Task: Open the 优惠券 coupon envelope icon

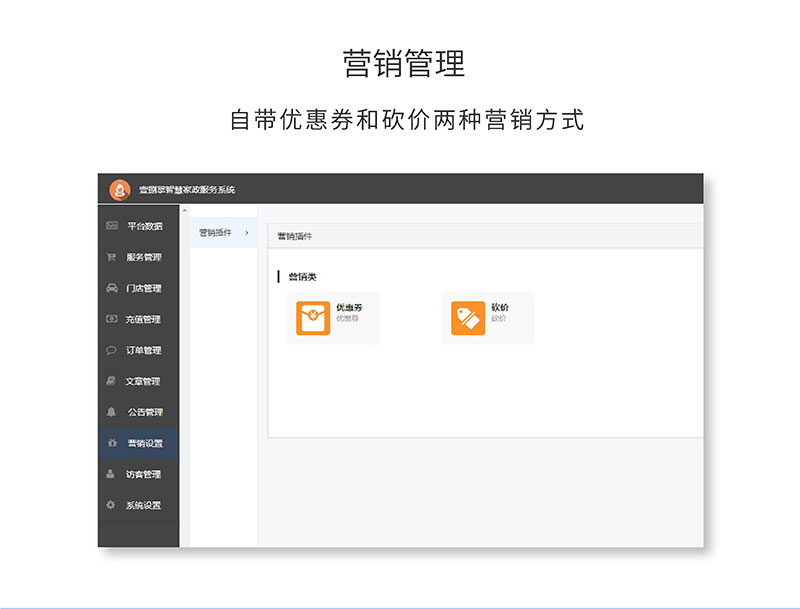Action: point(313,318)
